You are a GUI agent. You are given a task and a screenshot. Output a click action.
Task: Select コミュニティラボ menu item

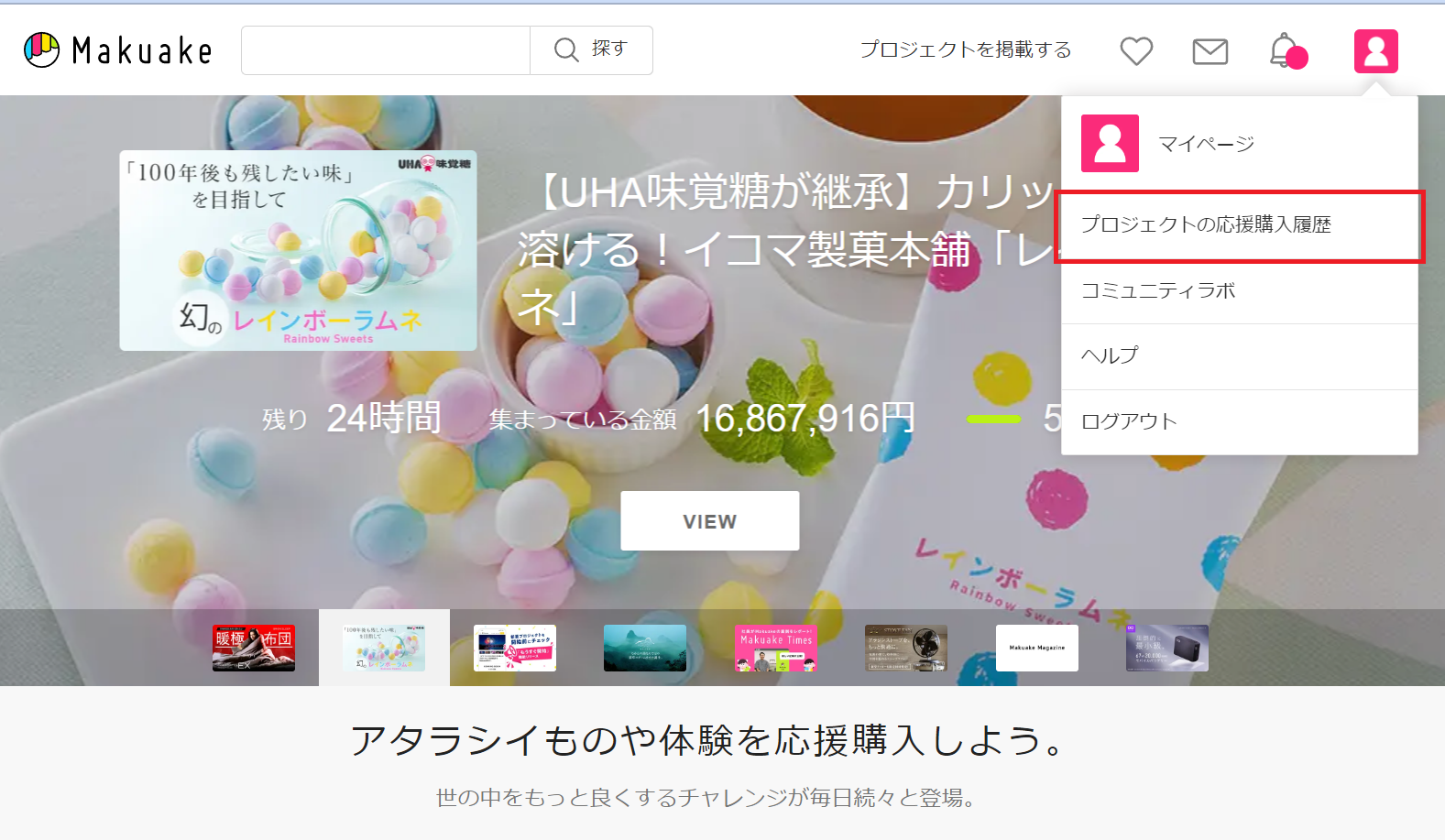tap(1240, 291)
